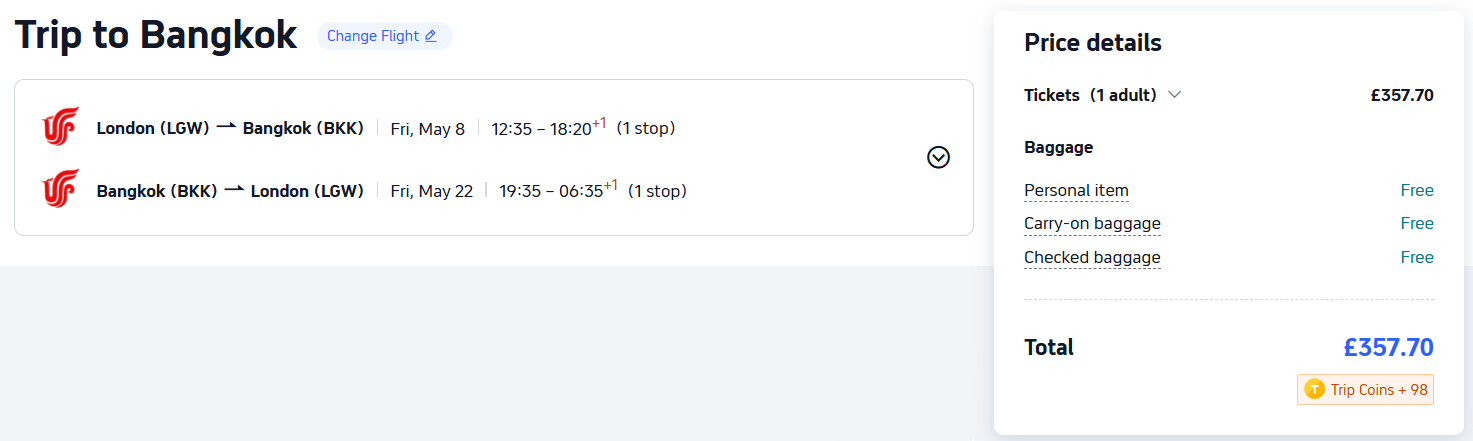Open the Personal item baggage info
This screenshot has height=441, width=1473.
coord(1076,191)
